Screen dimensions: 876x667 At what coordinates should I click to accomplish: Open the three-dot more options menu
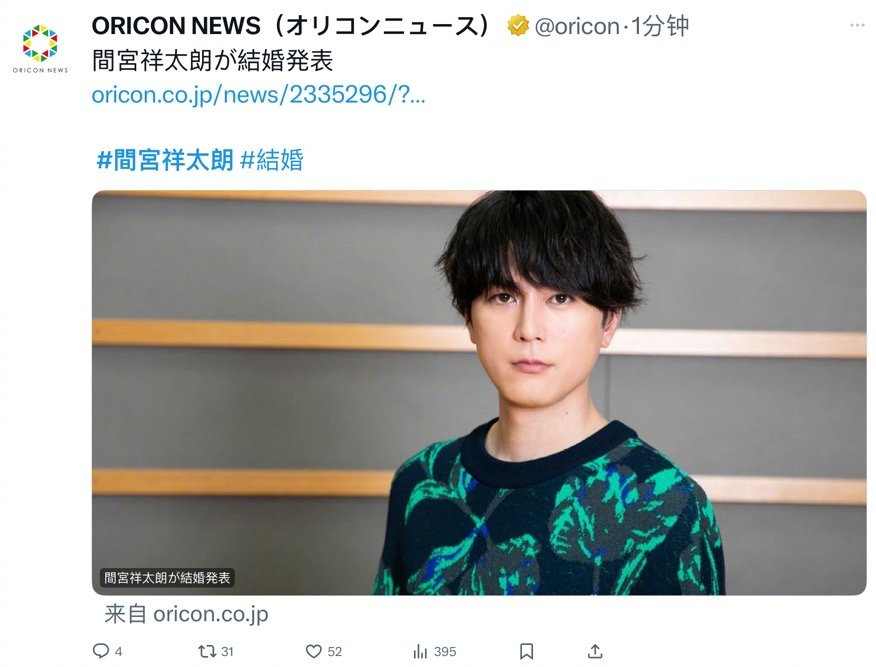pos(857,25)
